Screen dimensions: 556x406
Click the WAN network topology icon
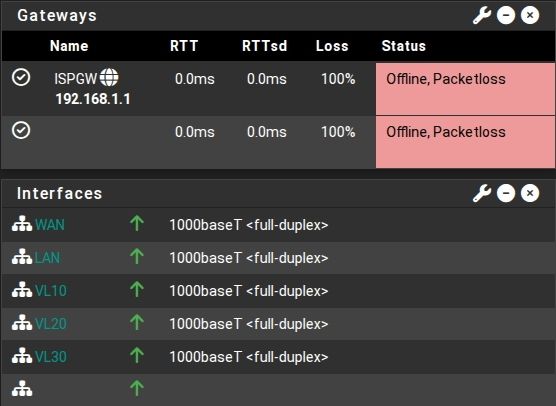pyautogui.click(x=22, y=224)
